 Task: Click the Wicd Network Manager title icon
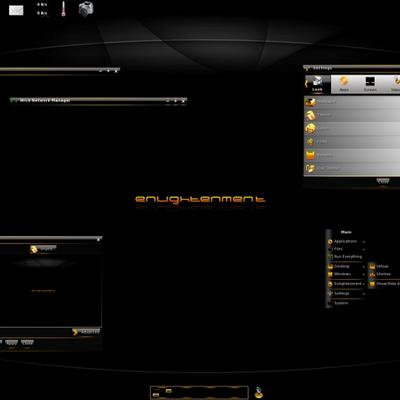[x=14, y=100]
